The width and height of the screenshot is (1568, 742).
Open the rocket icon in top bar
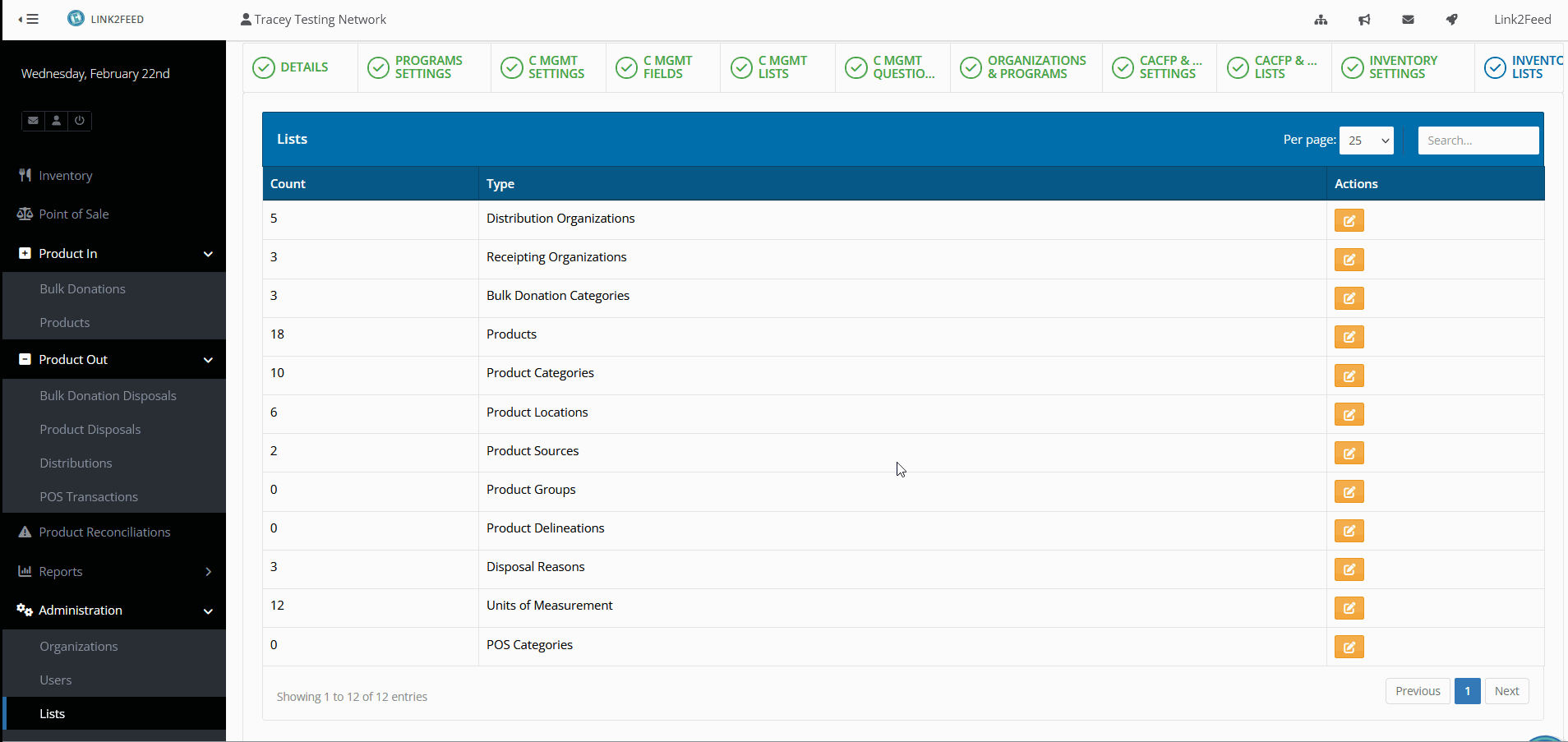[x=1452, y=20]
